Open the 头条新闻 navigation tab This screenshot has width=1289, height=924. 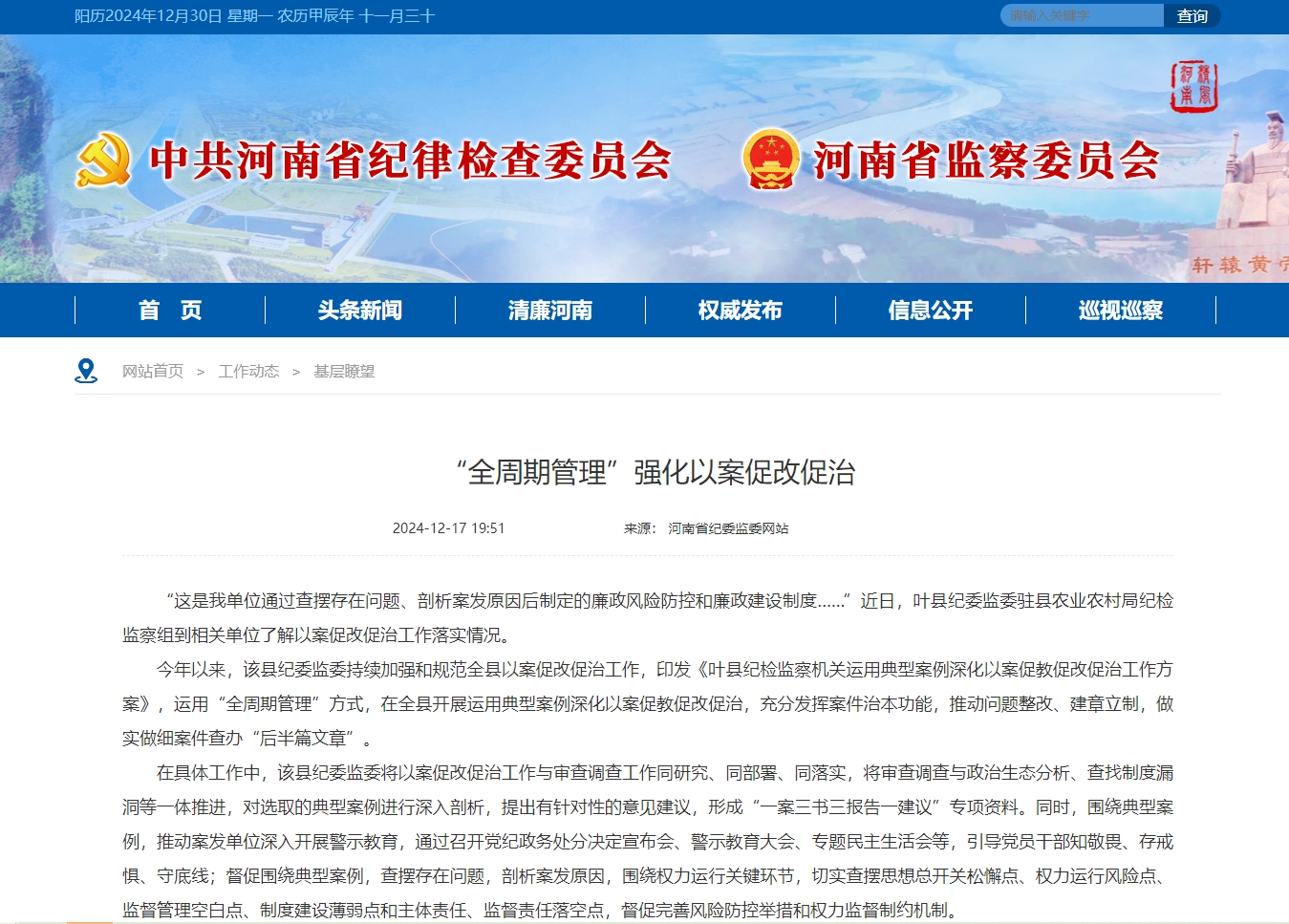360,311
